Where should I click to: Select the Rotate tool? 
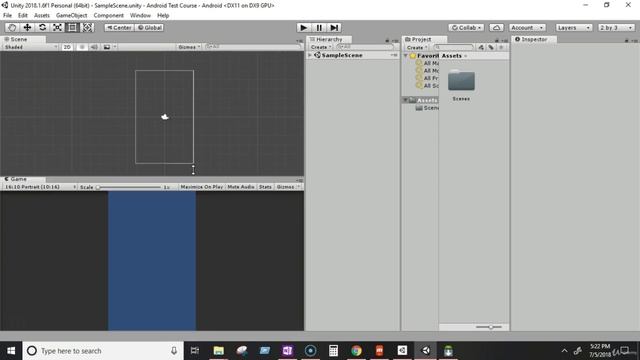pyautogui.click(x=42, y=27)
